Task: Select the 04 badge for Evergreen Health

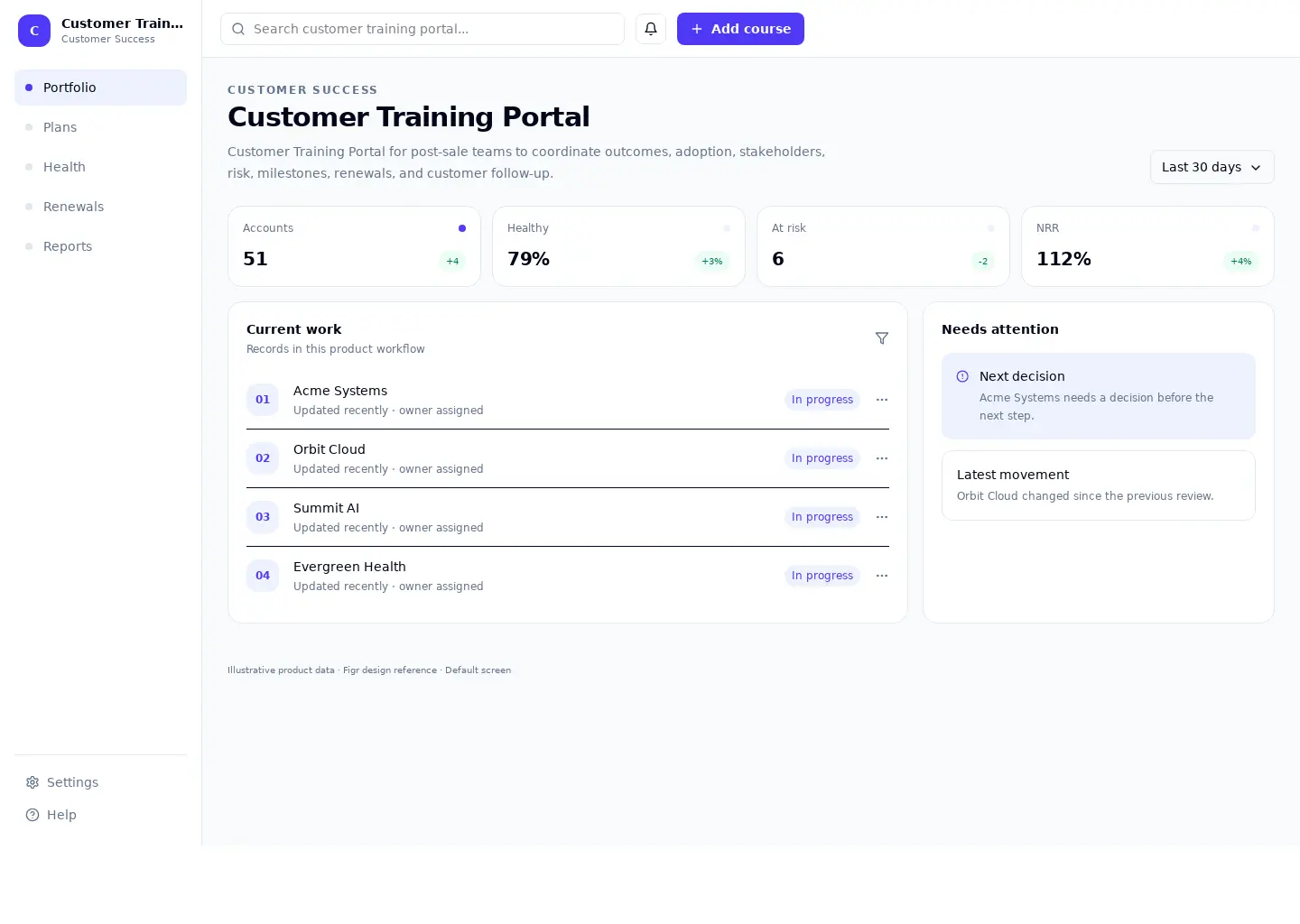Action: tap(263, 576)
